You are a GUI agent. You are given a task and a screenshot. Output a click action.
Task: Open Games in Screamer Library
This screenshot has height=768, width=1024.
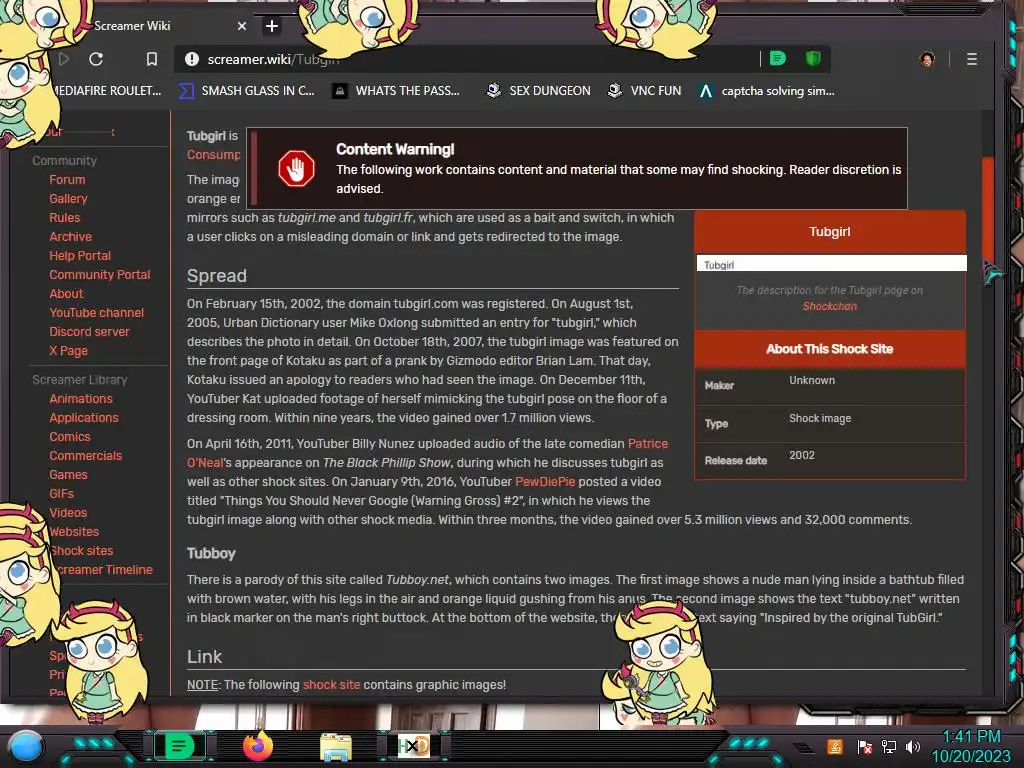[x=68, y=474]
